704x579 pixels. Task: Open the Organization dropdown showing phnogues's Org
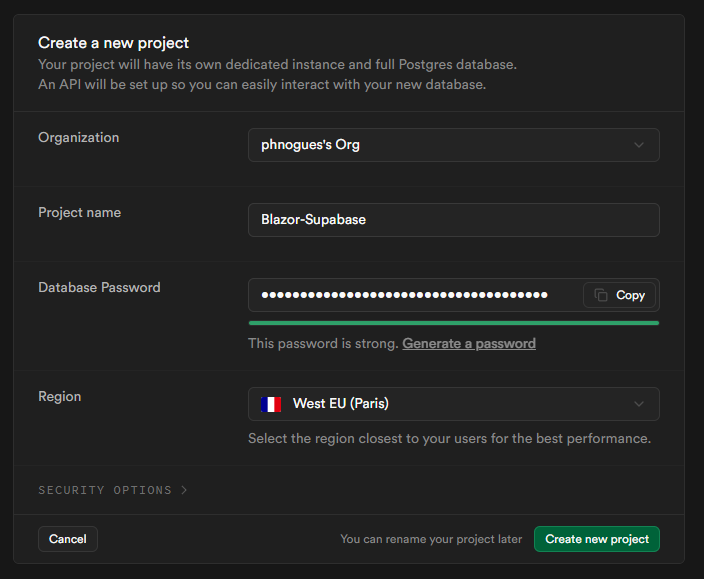453,145
